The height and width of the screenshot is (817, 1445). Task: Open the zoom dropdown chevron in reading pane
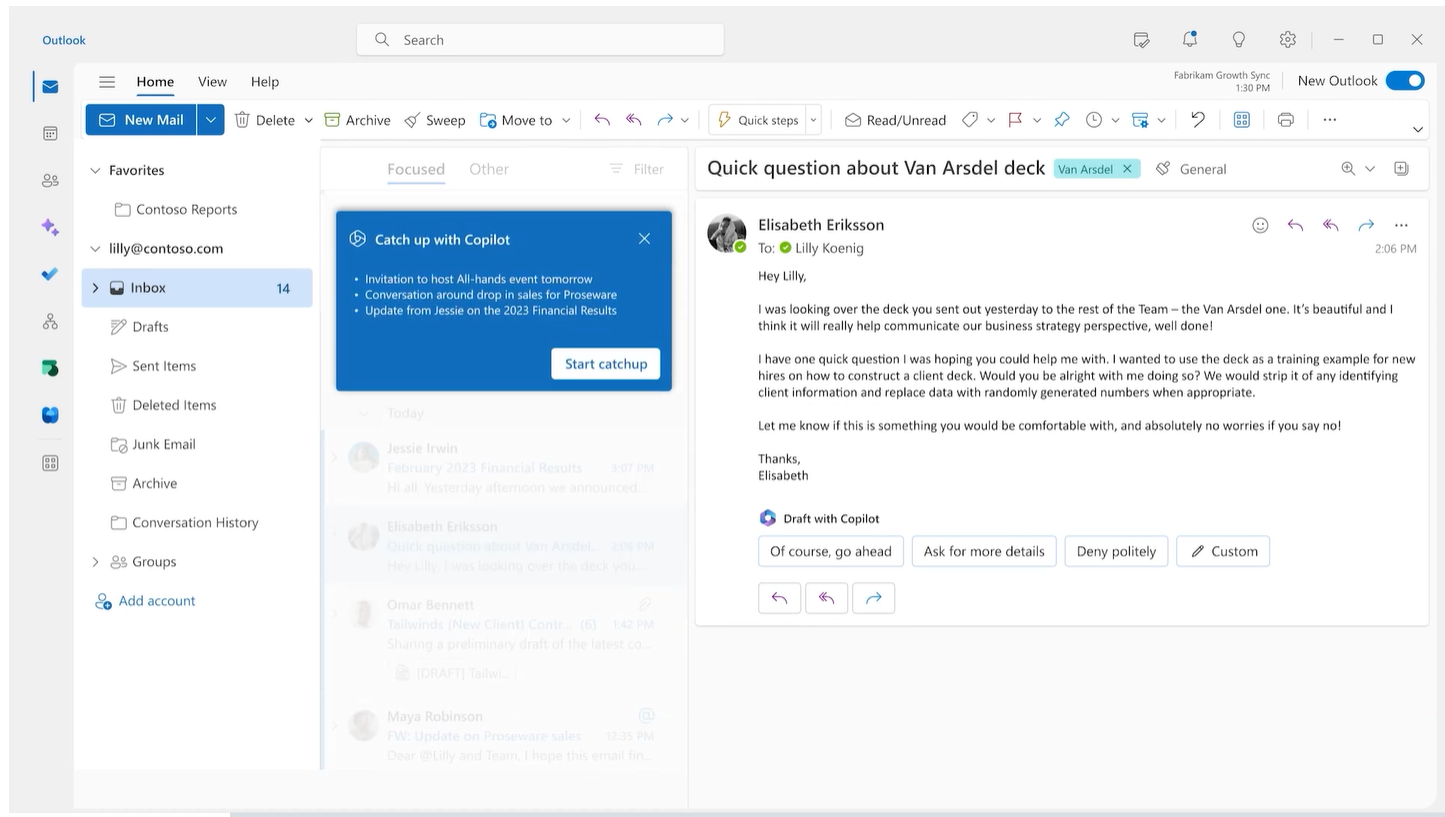[x=1370, y=169]
